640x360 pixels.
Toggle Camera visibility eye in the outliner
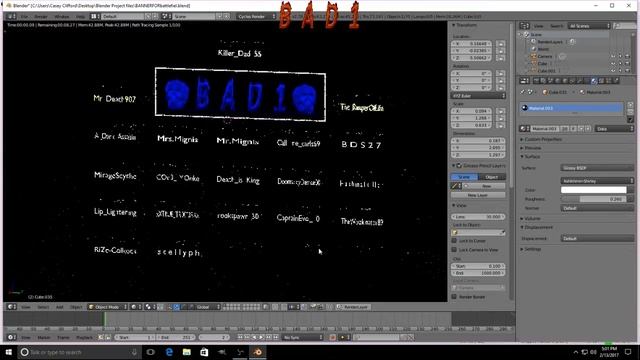613,56
